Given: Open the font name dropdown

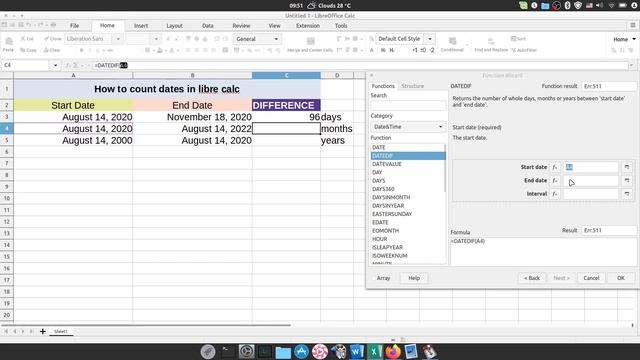Looking at the screenshot, I should [118, 39].
